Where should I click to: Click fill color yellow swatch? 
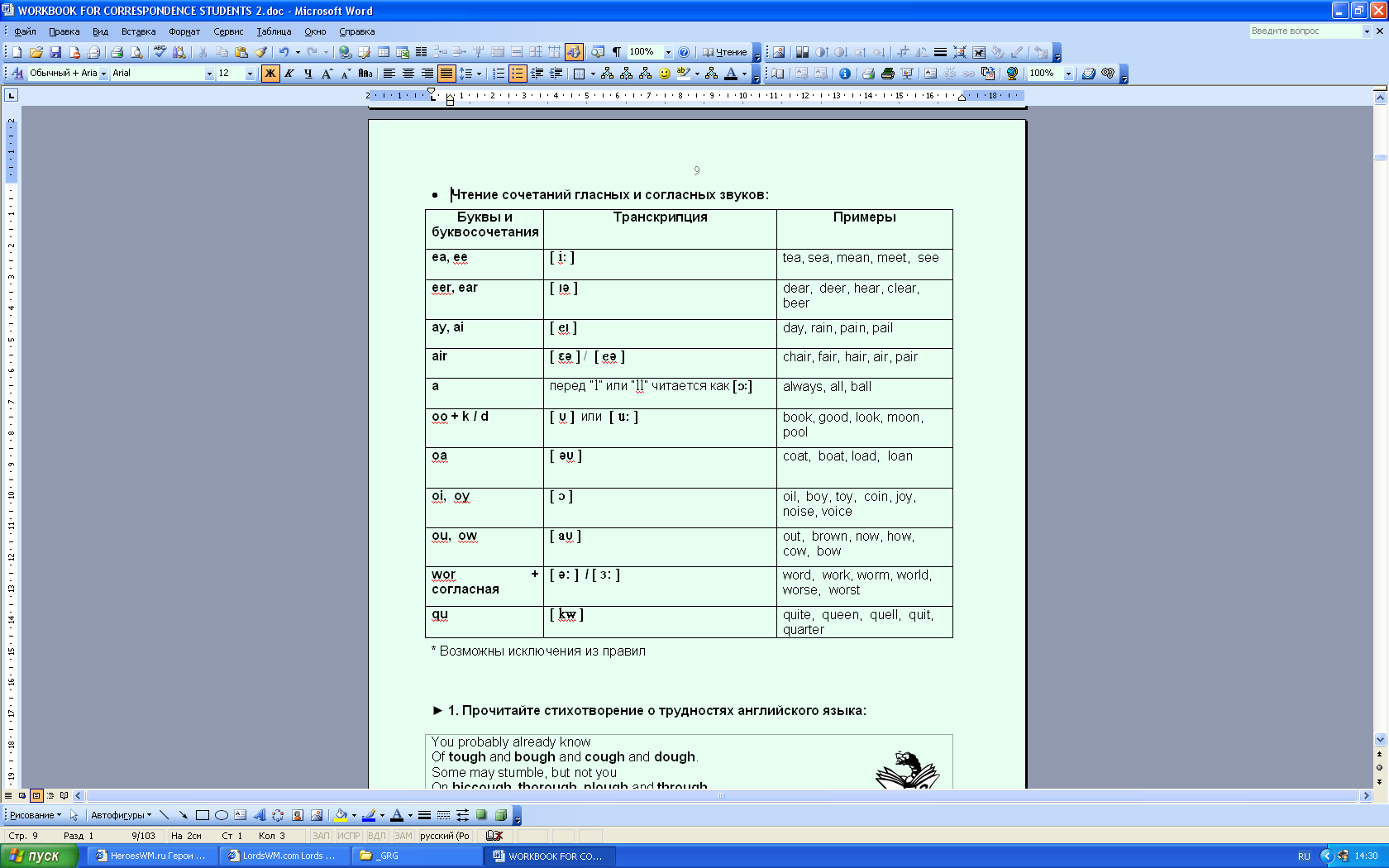tap(340, 815)
